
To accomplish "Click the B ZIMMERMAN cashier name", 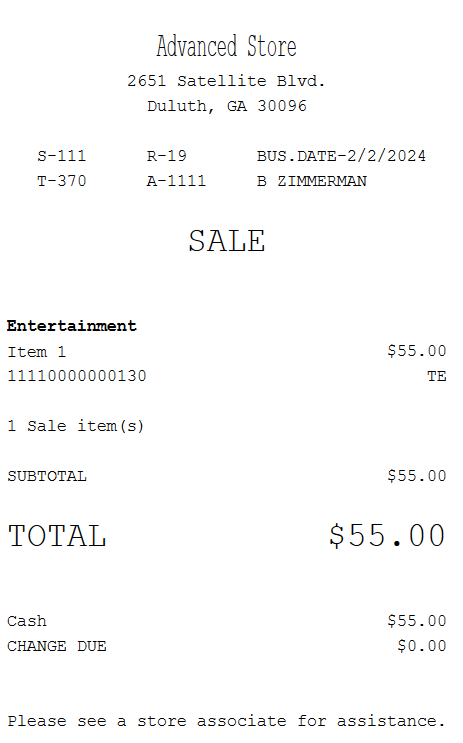I will click(312, 181).
